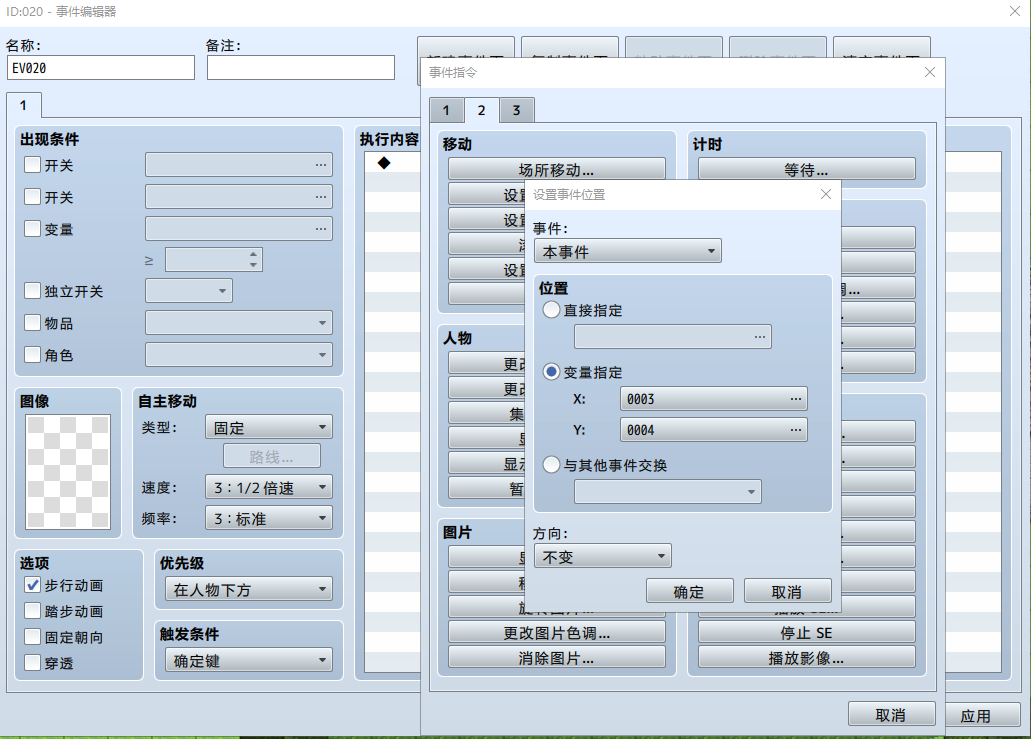The image size is (1031, 739).
Task: Click the 等待... command button
Action: click(x=807, y=169)
